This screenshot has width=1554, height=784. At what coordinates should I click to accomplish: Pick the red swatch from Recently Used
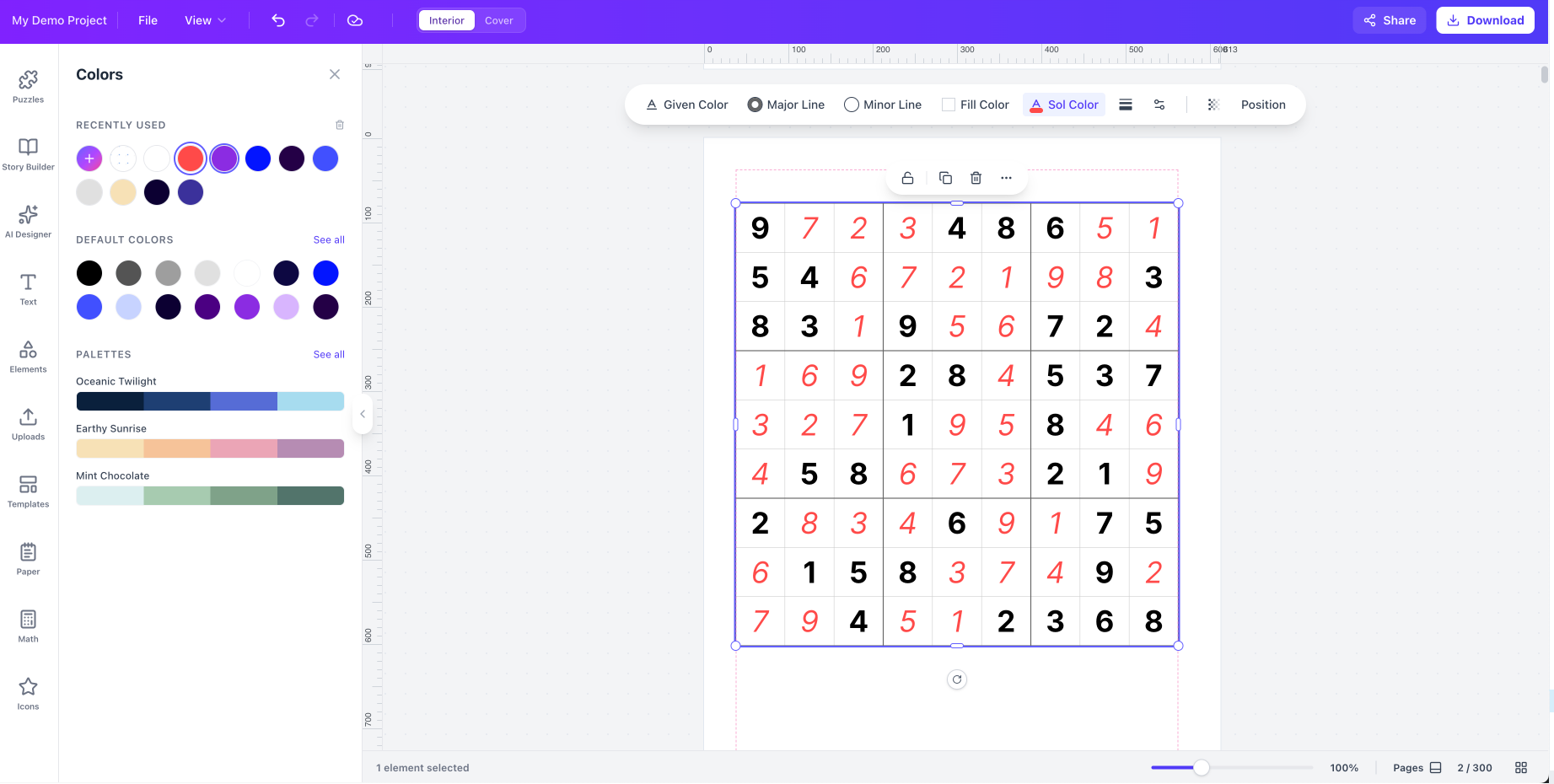click(x=190, y=158)
